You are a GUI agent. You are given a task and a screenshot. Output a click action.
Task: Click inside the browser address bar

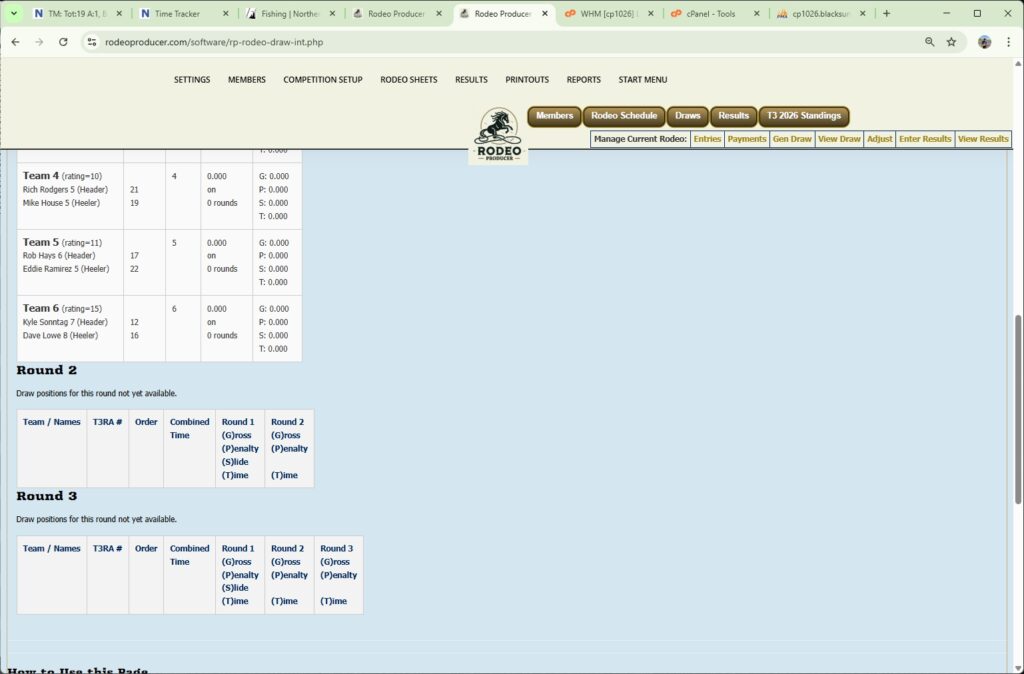click(x=300, y=43)
